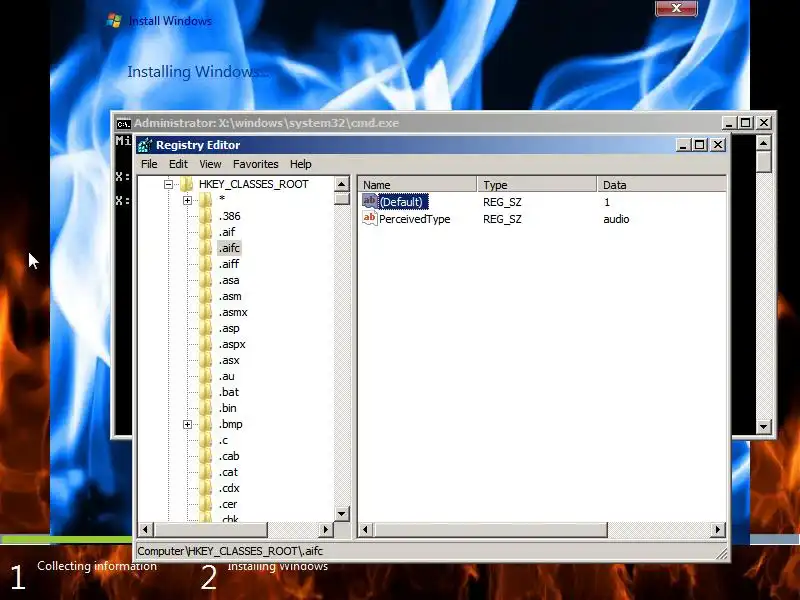Select the .aif key label
Image resolution: width=800 pixels, height=600 pixels.
(227, 232)
